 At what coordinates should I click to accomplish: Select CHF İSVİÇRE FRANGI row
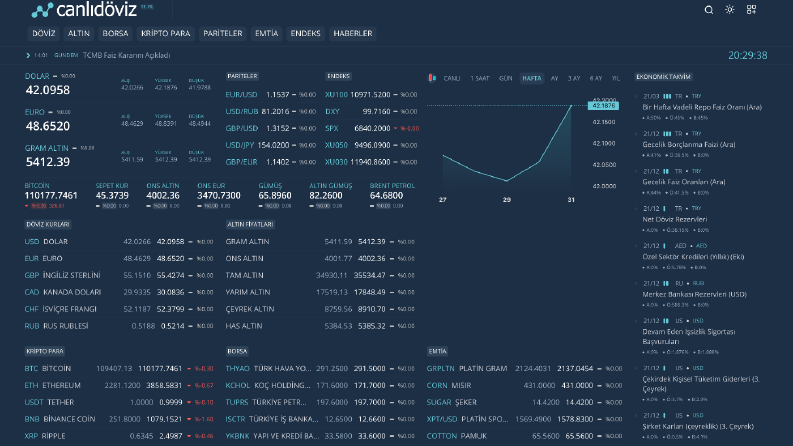coord(119,309)
